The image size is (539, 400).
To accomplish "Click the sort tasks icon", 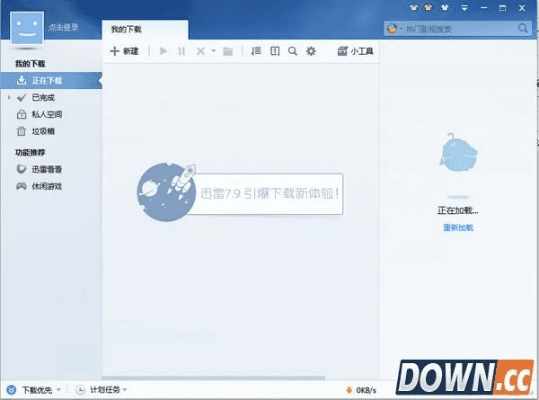I will [x=256, y=51].
